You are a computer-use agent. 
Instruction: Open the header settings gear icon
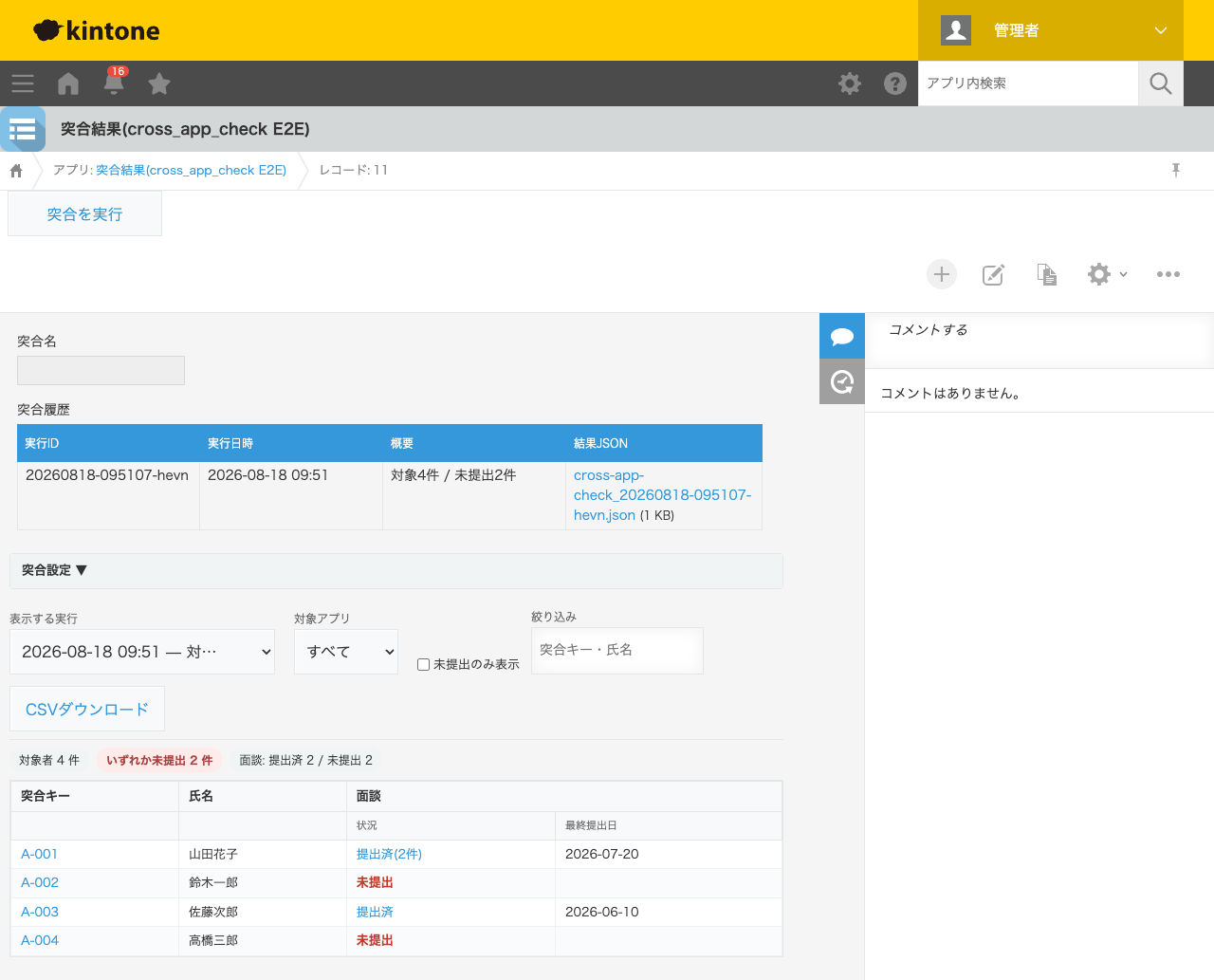tap(850, 83)
